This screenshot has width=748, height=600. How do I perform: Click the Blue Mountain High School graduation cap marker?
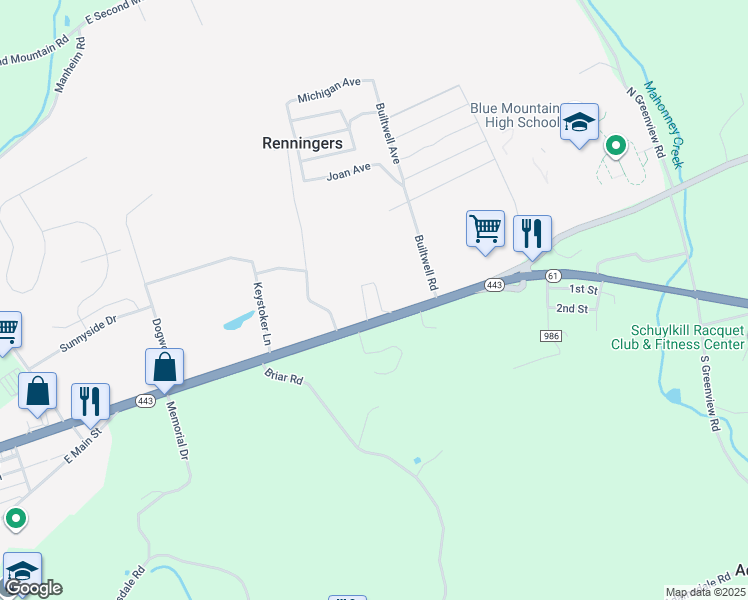(x=579, y=124)
